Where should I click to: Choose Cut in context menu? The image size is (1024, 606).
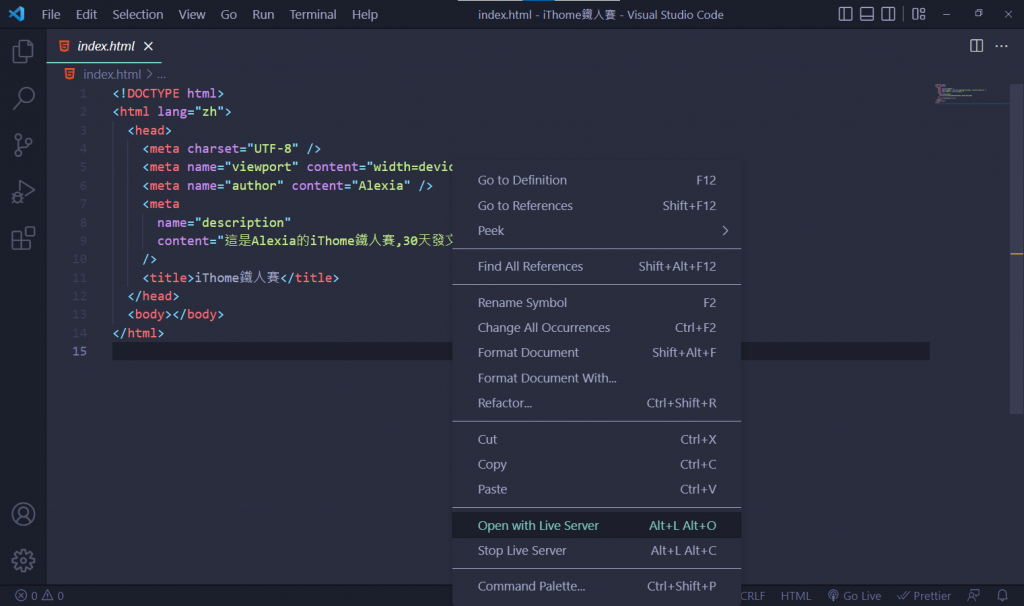(x=597, y=439)
